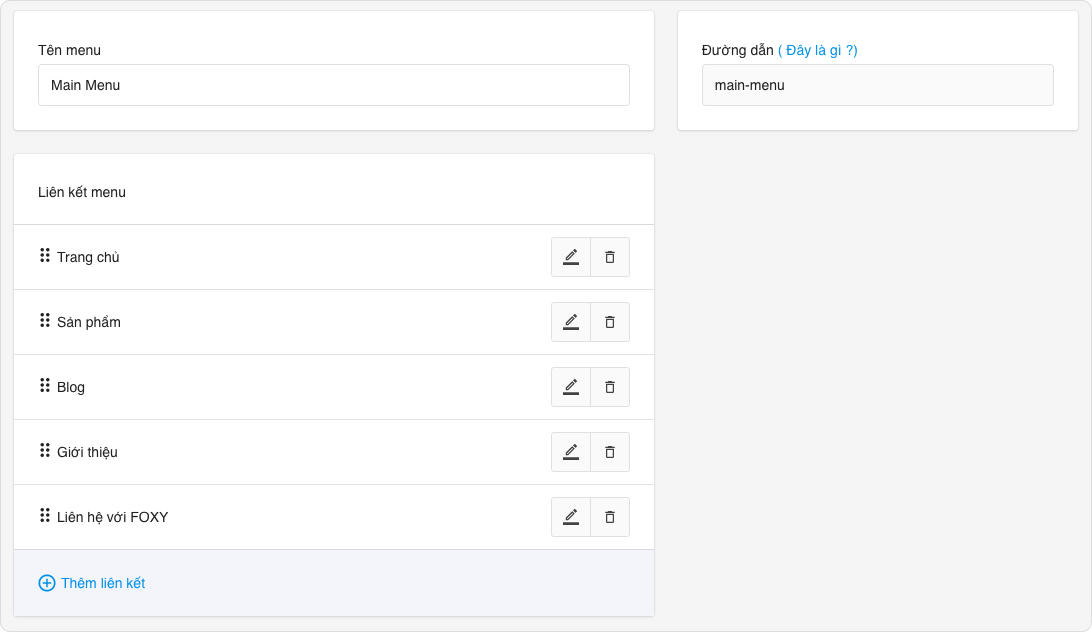The width and height of the screenshot is (1092, 632).
Task: Delete the Trang chủ menu link
Action: 610,257
